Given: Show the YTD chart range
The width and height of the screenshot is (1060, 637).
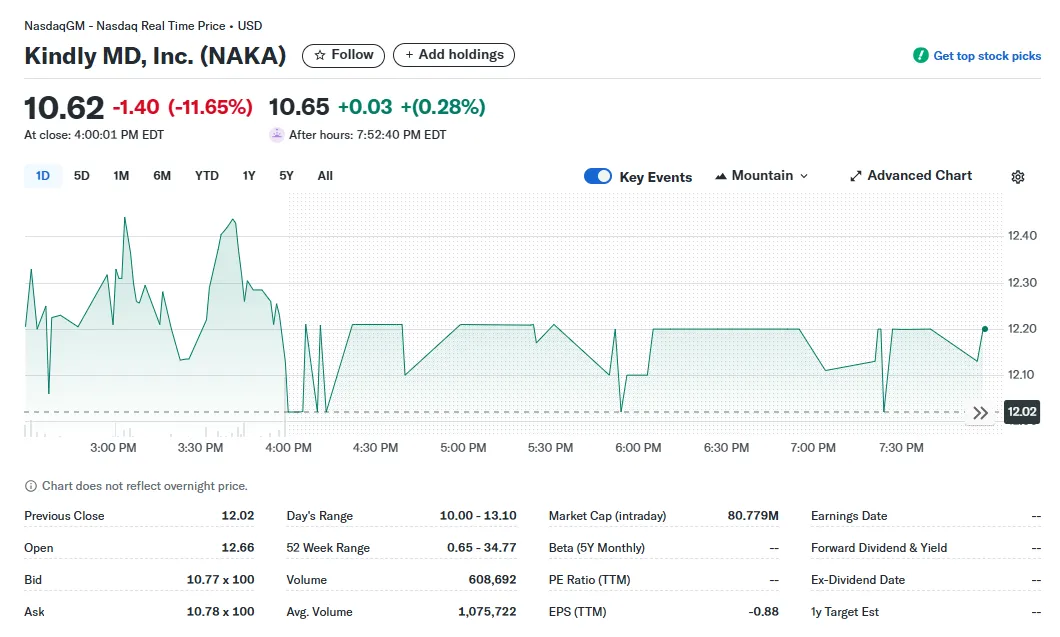Looking at the screenshot, I should 206,176.
